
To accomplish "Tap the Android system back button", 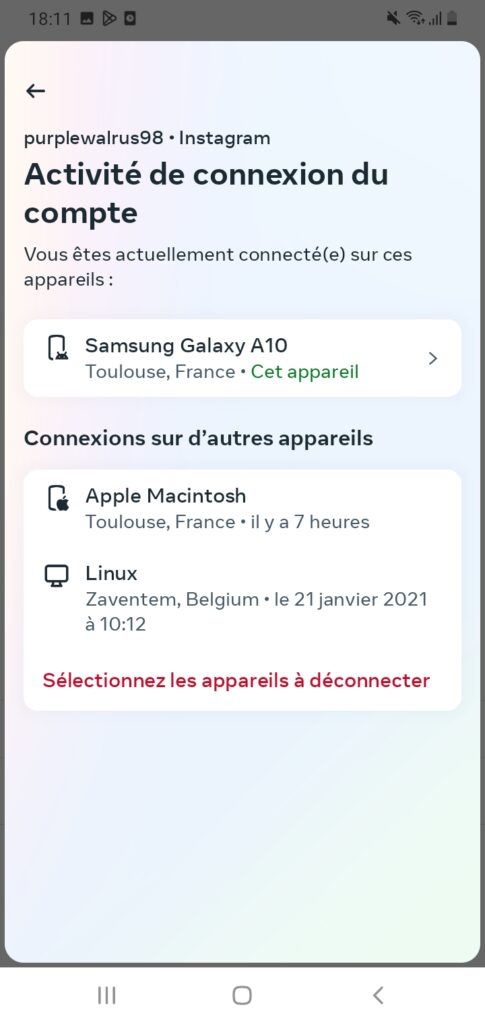I will 378,995.
